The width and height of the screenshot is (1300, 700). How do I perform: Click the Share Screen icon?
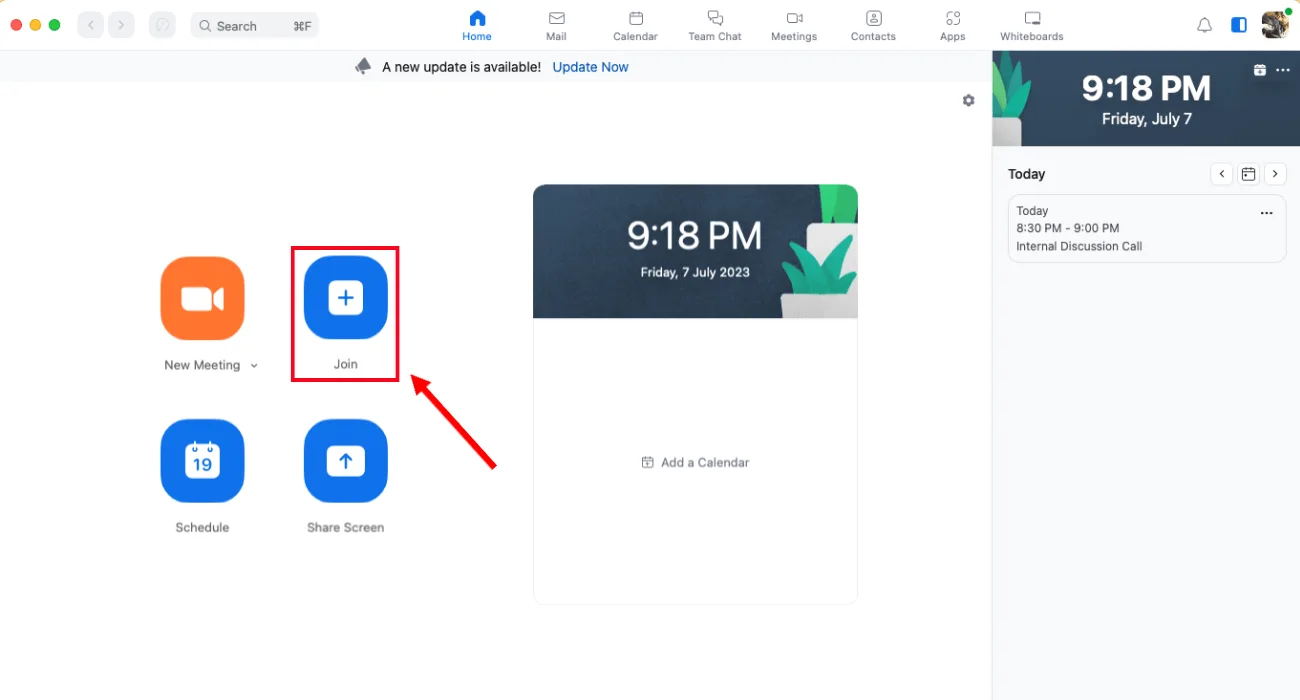tap(345, 461)
